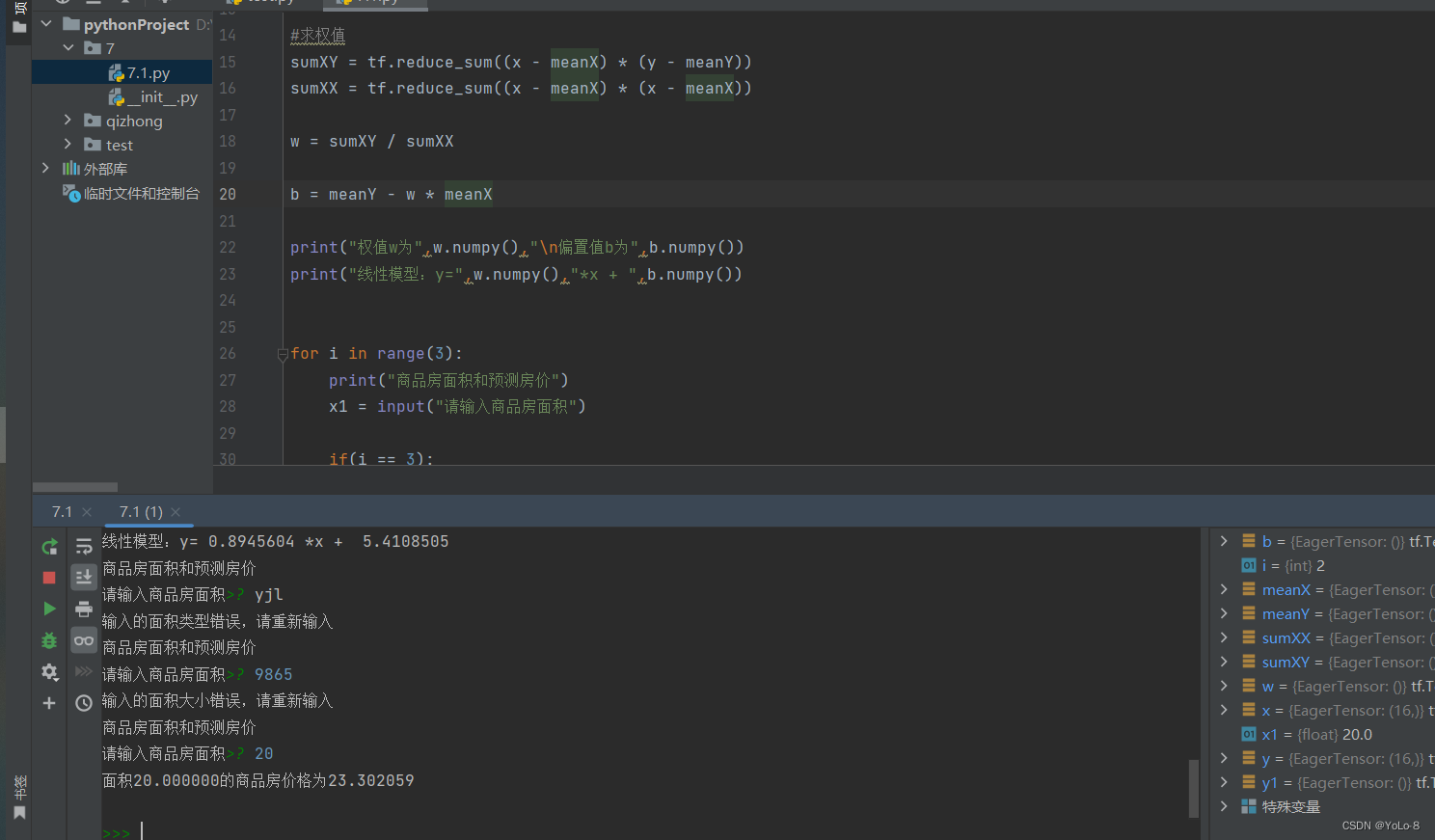Image resolution: width=1435 pixels, height=840 pixels.
Task: Browse console history via the clock icon
Action: (84, 703)
